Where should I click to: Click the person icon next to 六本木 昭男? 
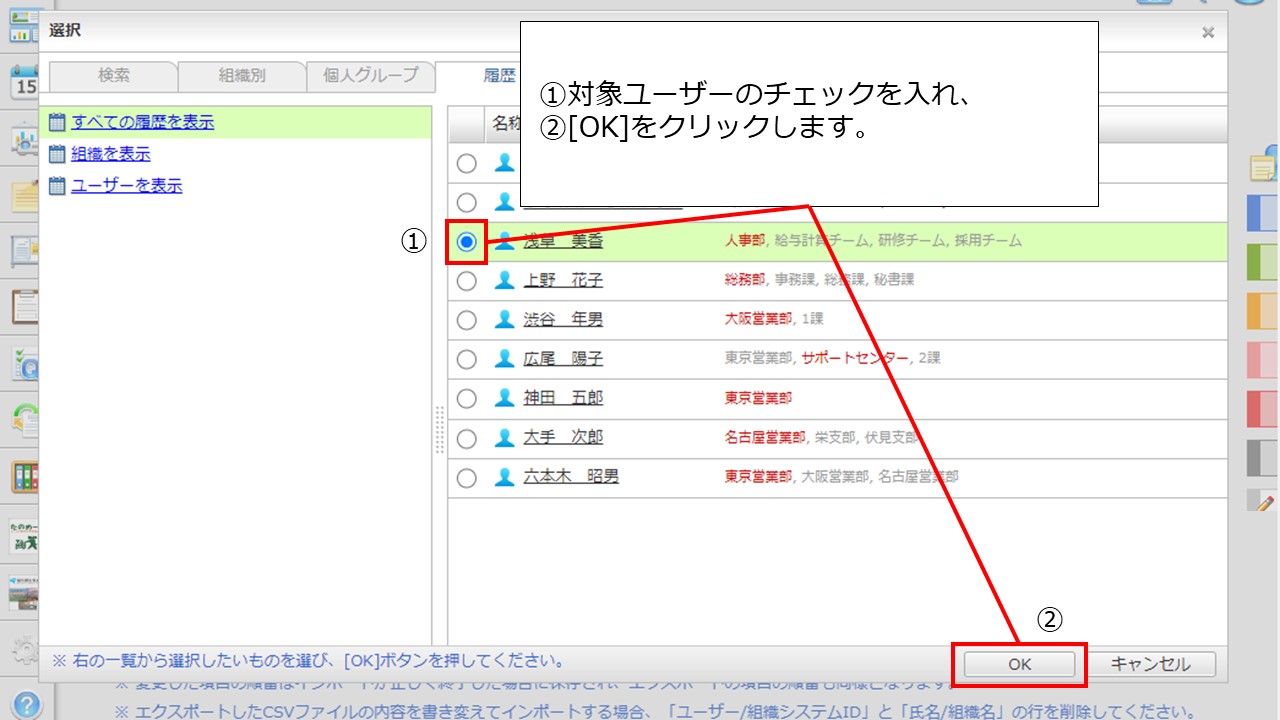click(505, 477)
